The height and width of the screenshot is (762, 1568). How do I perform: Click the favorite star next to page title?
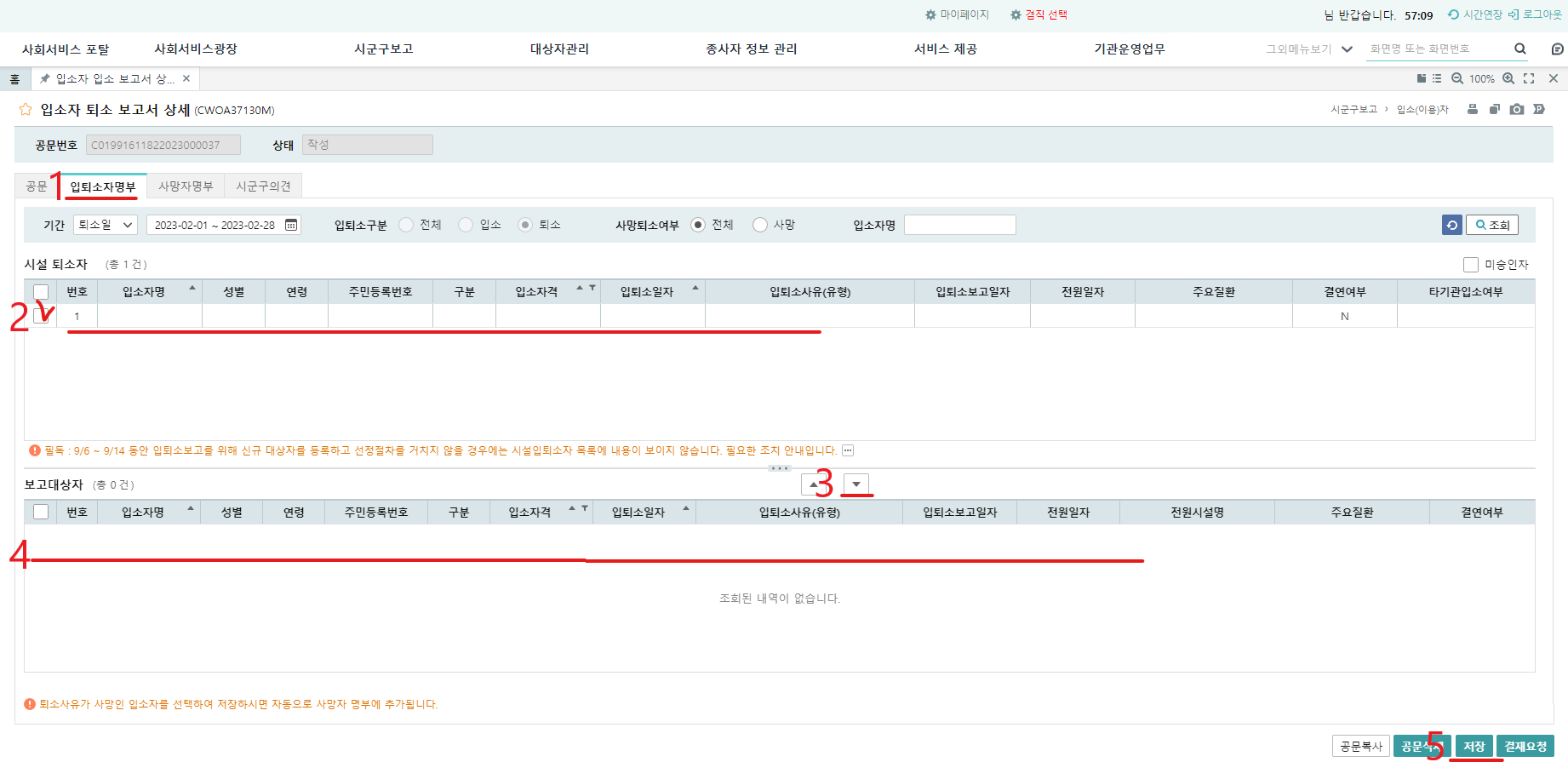coord(26,109)
